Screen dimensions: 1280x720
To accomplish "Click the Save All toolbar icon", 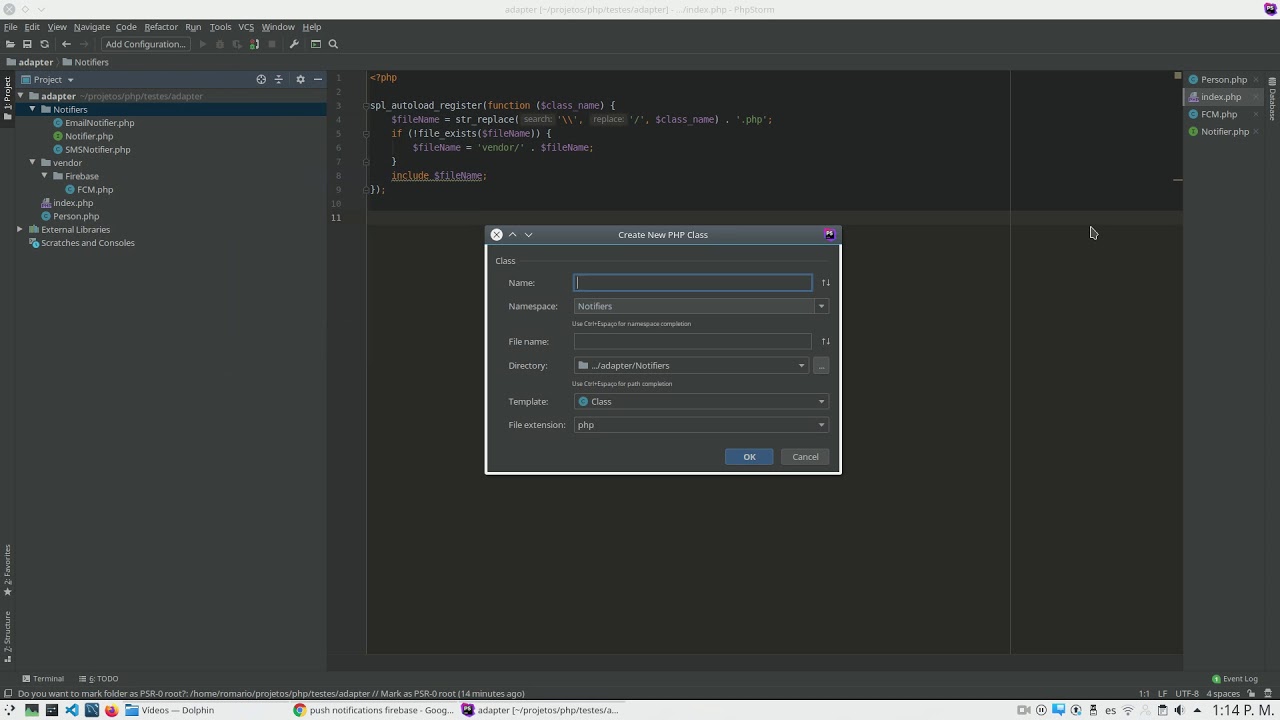I will [x=27, y=44].
